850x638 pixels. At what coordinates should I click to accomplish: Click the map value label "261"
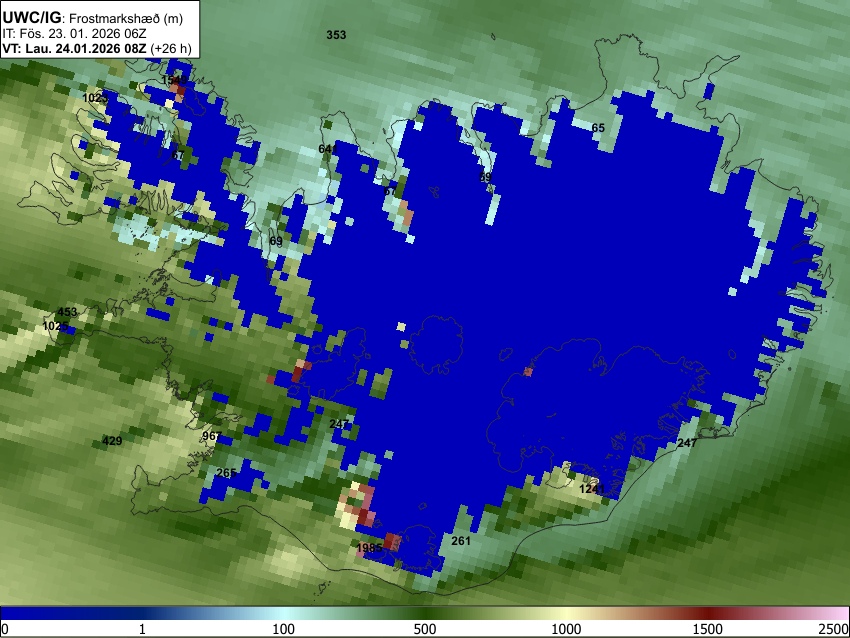coord(461,540)
